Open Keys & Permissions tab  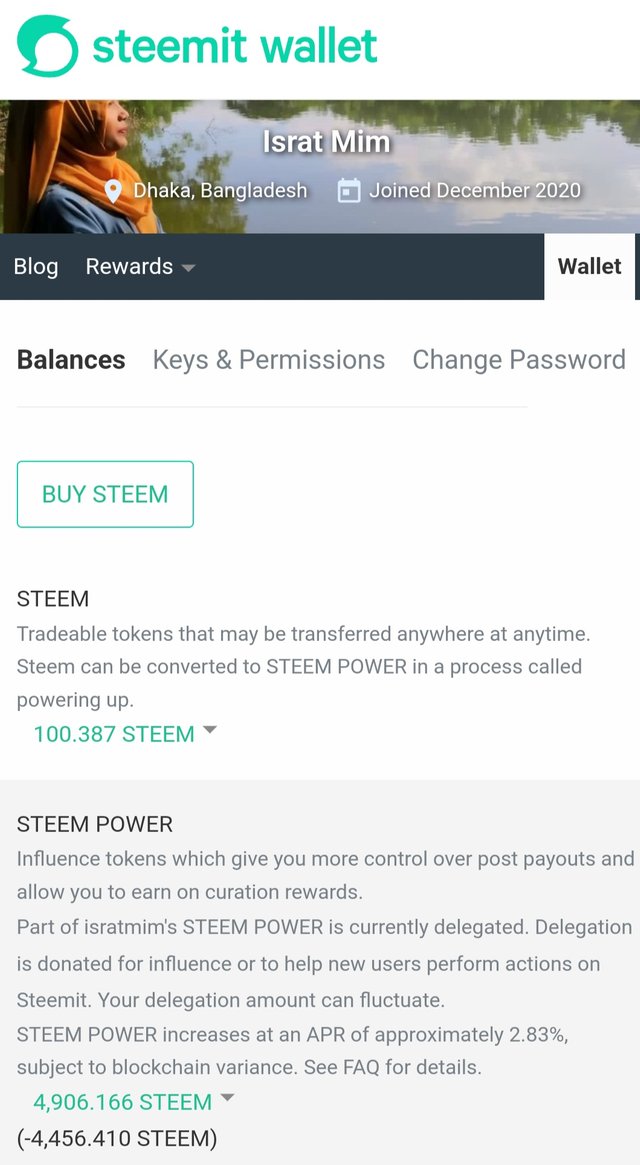[268, 360]
